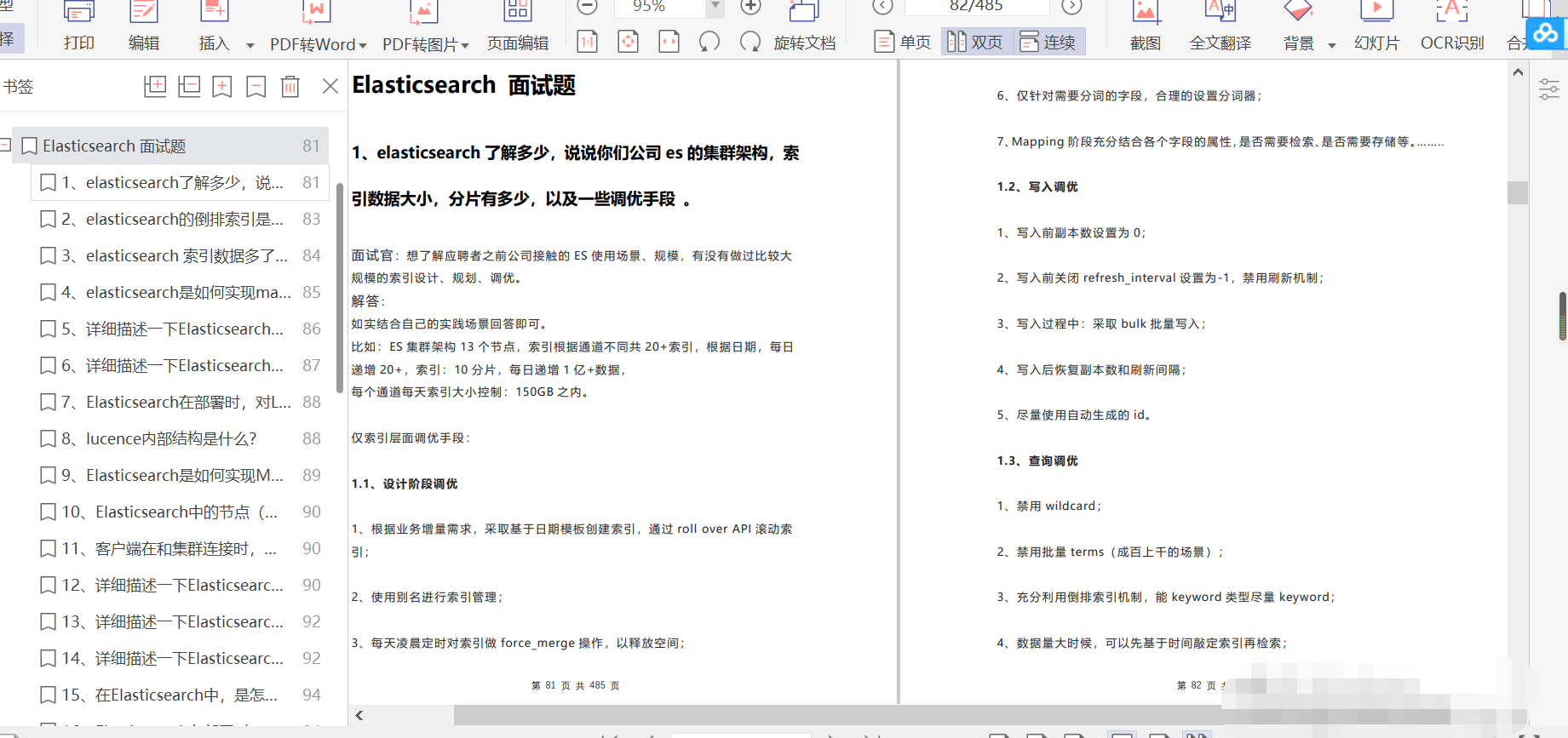Click the 背景 (background) tool
This screenshot has height=738, width=1568.
[x=1298, y=27]
